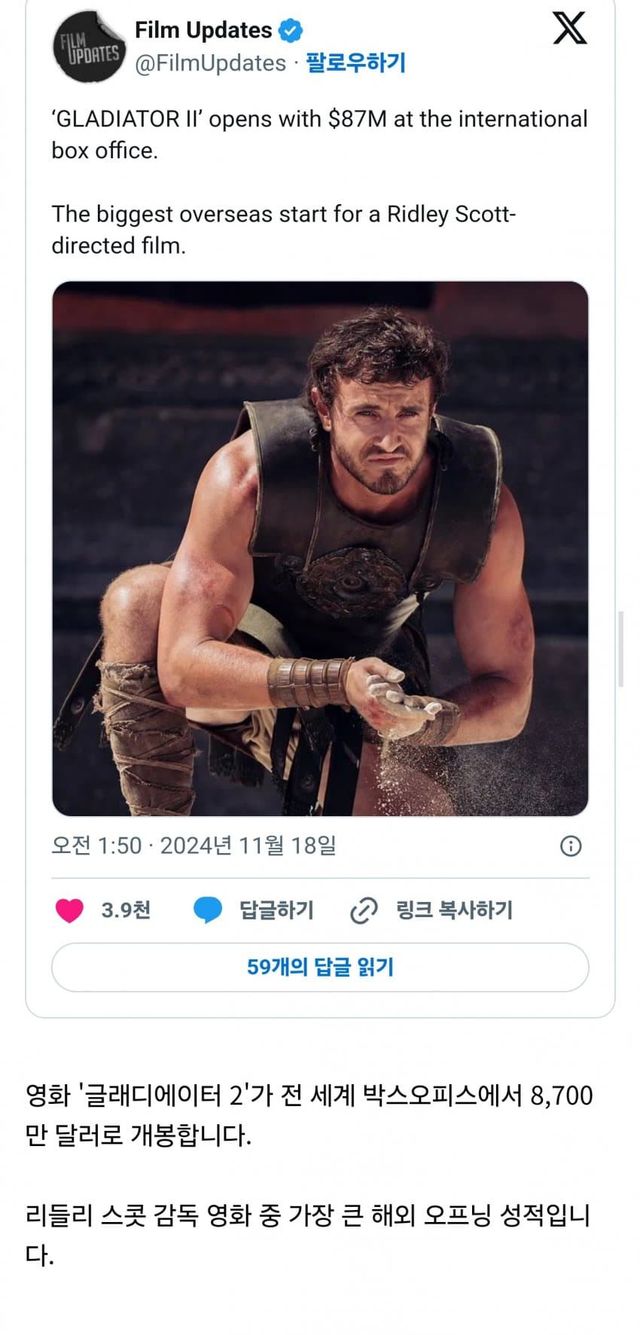The image size is (640, 1335).
Task: Follow the account via 팔로우하기
Action: point(356,63)
